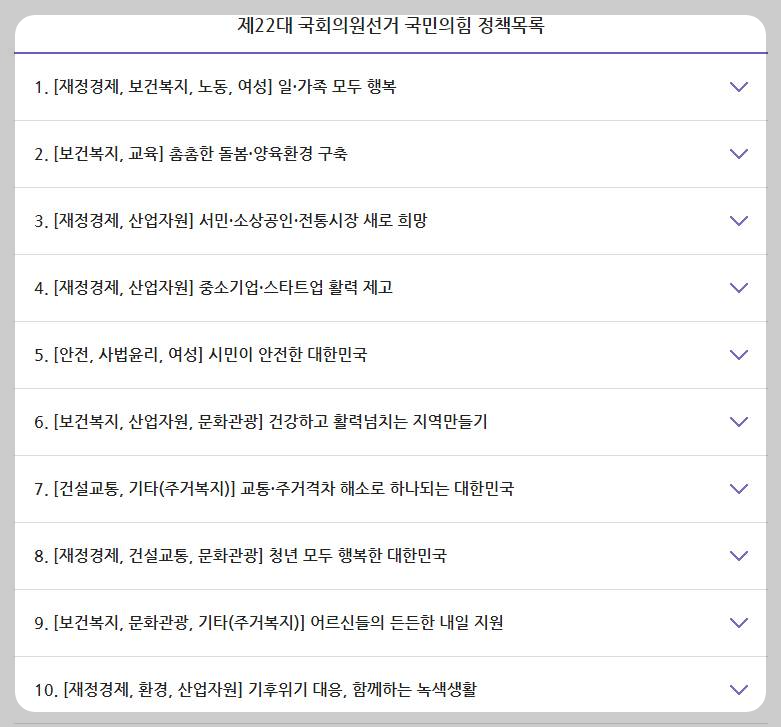Open policy text 중소기업·스타트업 활력 제고
Screen dimensions: 781x727
pos(296,287)
